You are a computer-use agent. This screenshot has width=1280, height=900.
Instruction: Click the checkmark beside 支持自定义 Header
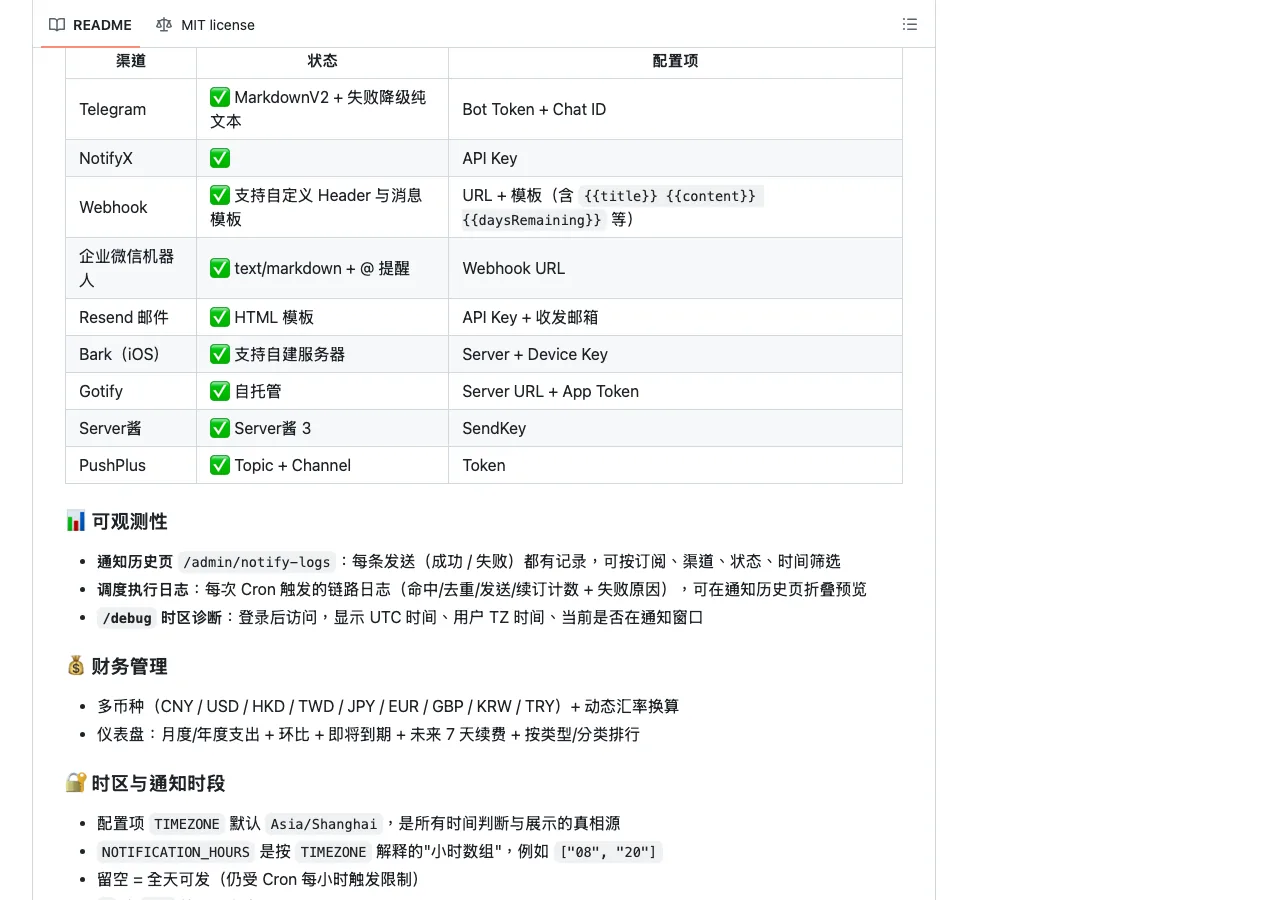click(220, 195)
